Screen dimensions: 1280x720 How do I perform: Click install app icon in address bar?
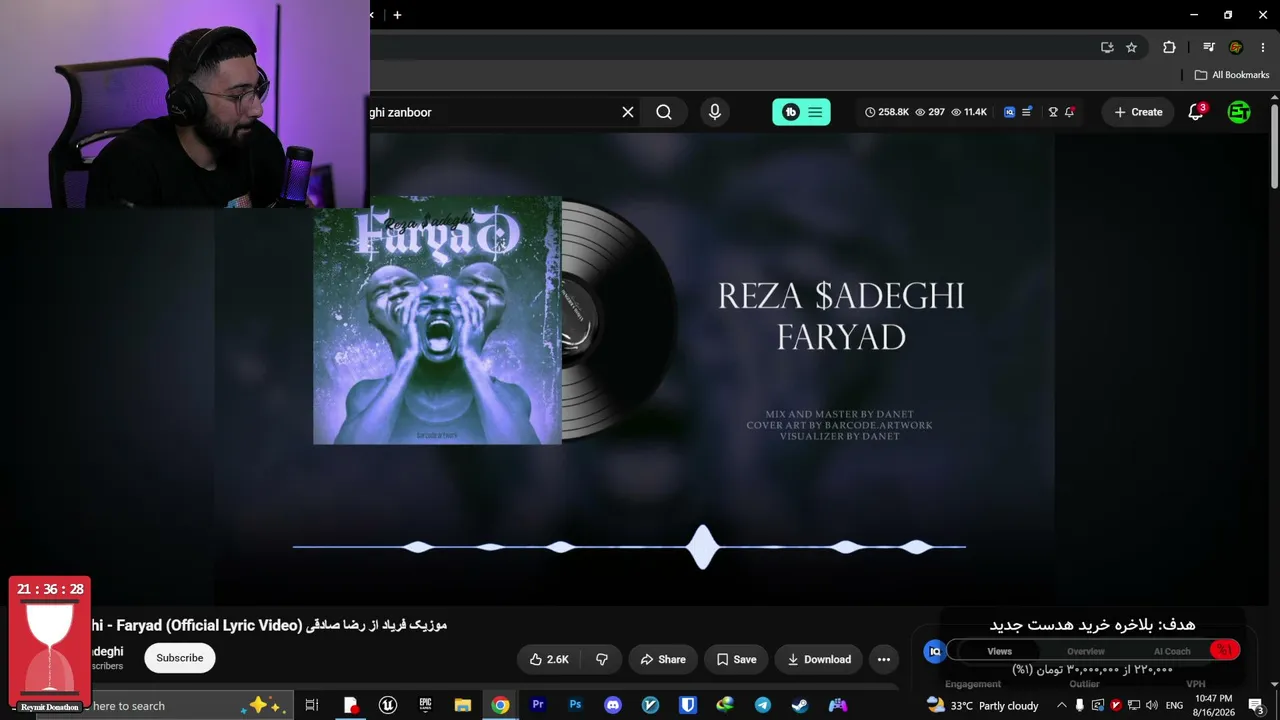(1107, 47)
